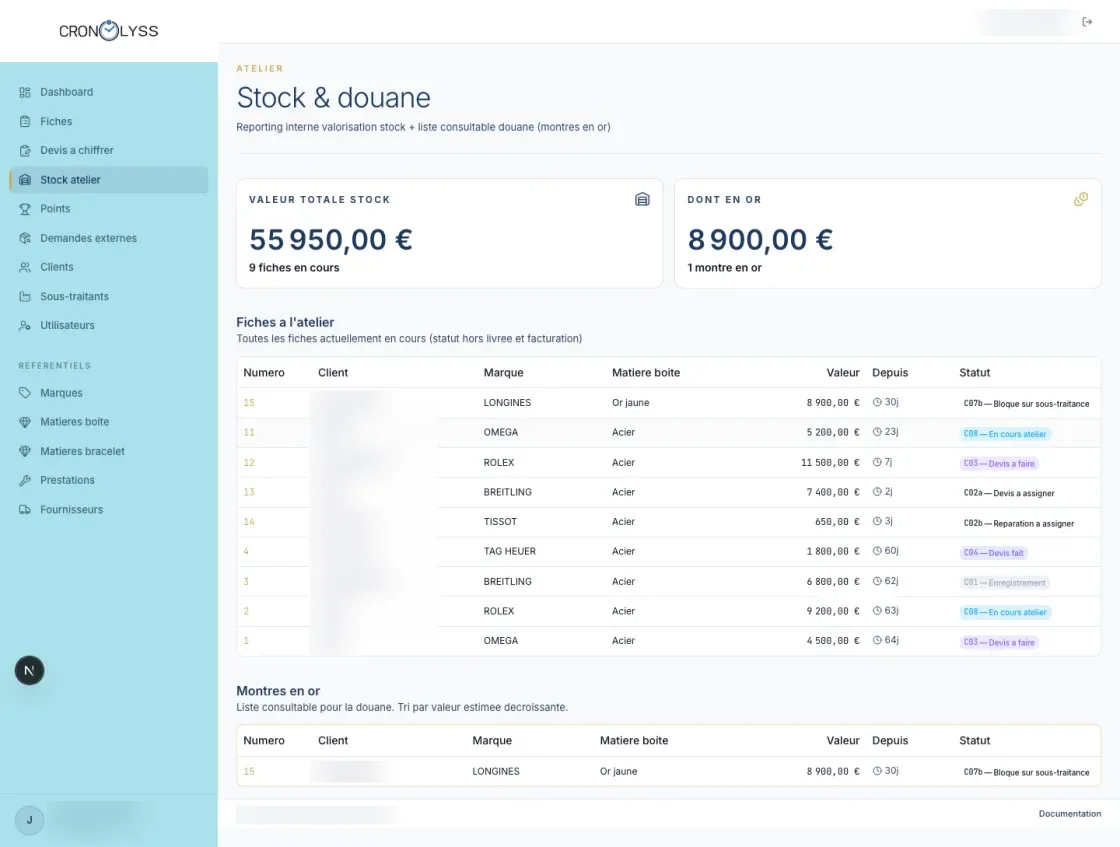Open fiche number 14 link
This screenshot has width=1120, height=847.
tap(249, 522)
